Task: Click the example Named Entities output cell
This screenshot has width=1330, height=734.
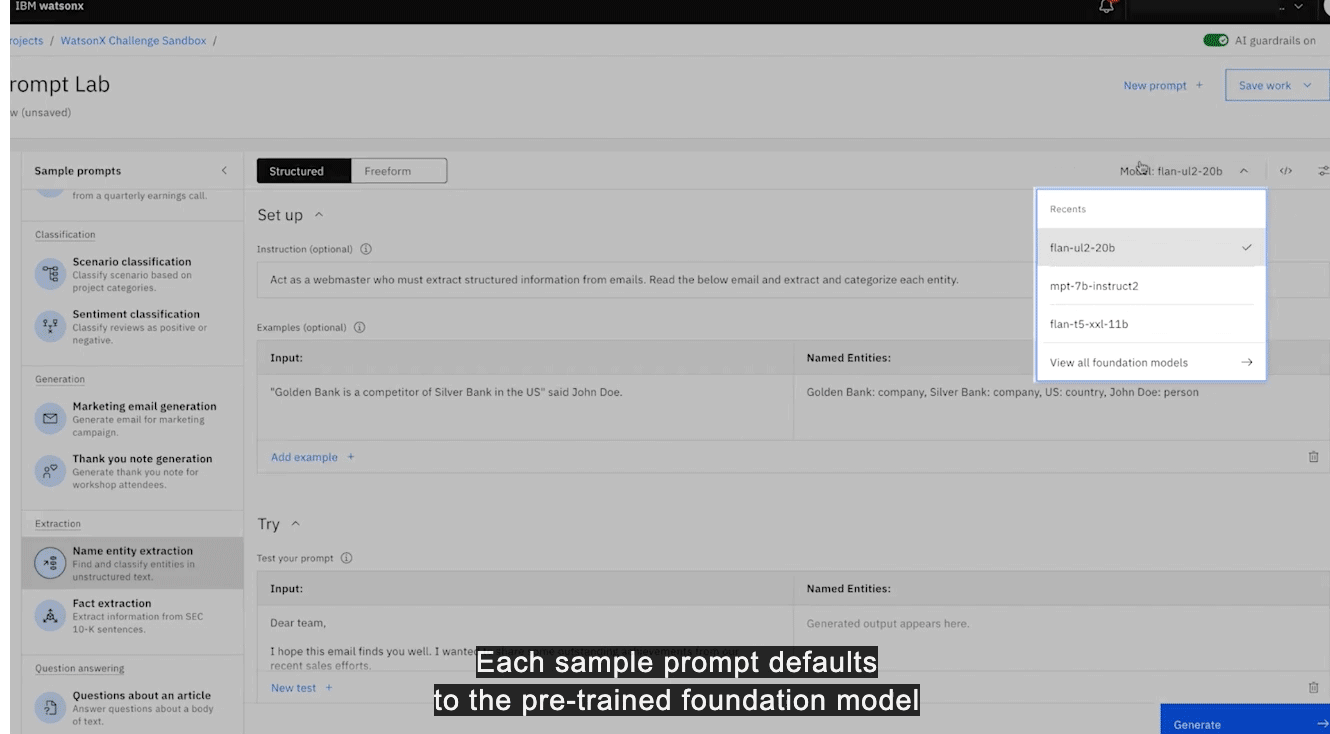Action: [1061, 408]
